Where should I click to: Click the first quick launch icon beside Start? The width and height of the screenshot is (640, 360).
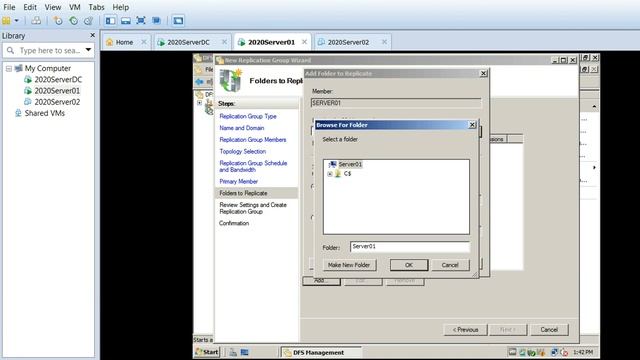tap(233, 352)
